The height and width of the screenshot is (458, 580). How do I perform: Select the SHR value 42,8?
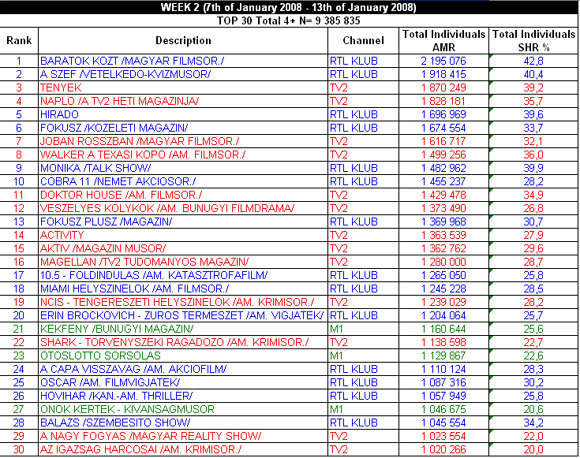[x=534, y=61]
